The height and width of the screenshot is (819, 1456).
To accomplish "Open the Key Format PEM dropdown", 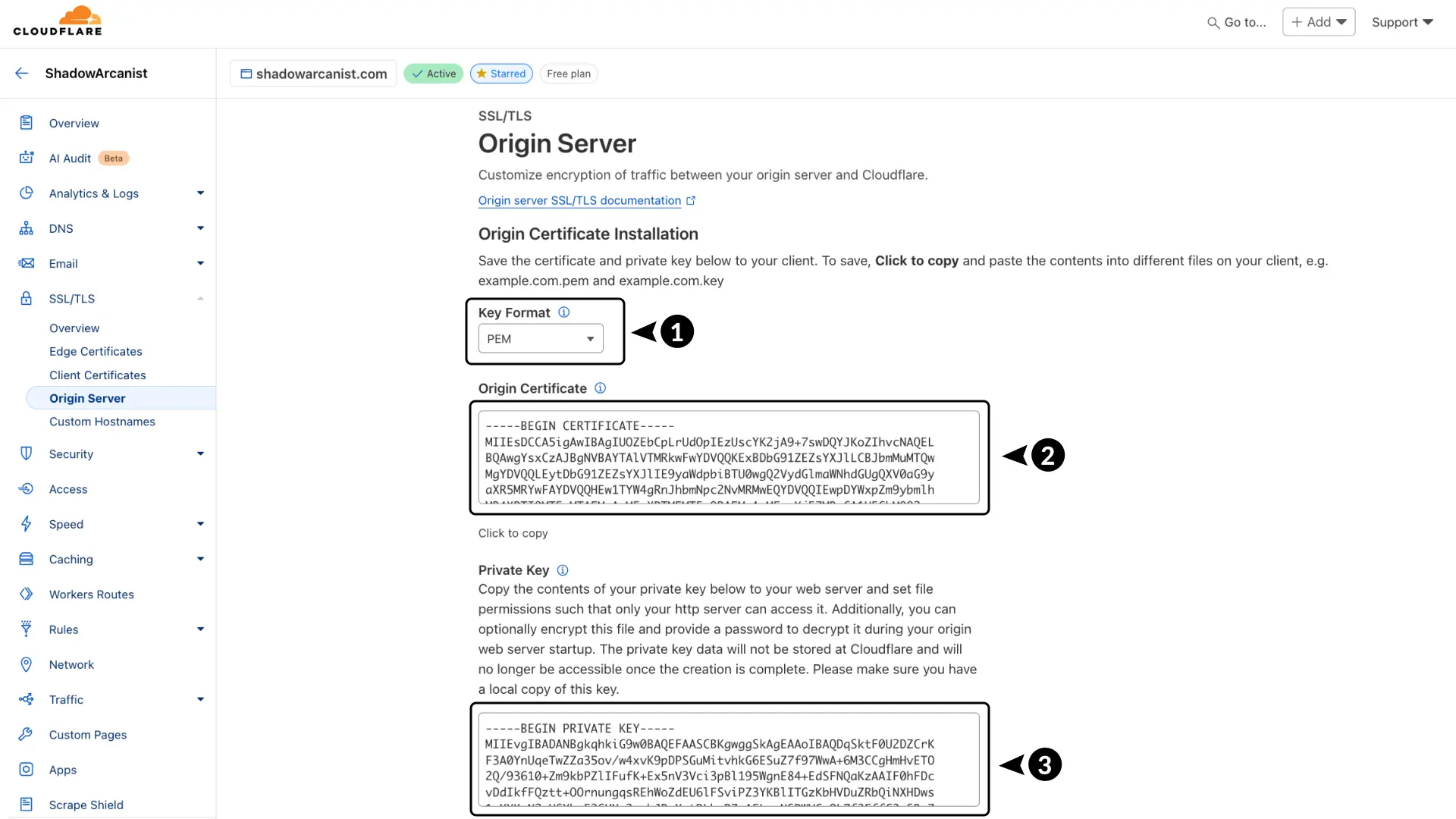I will coord(541,338).
